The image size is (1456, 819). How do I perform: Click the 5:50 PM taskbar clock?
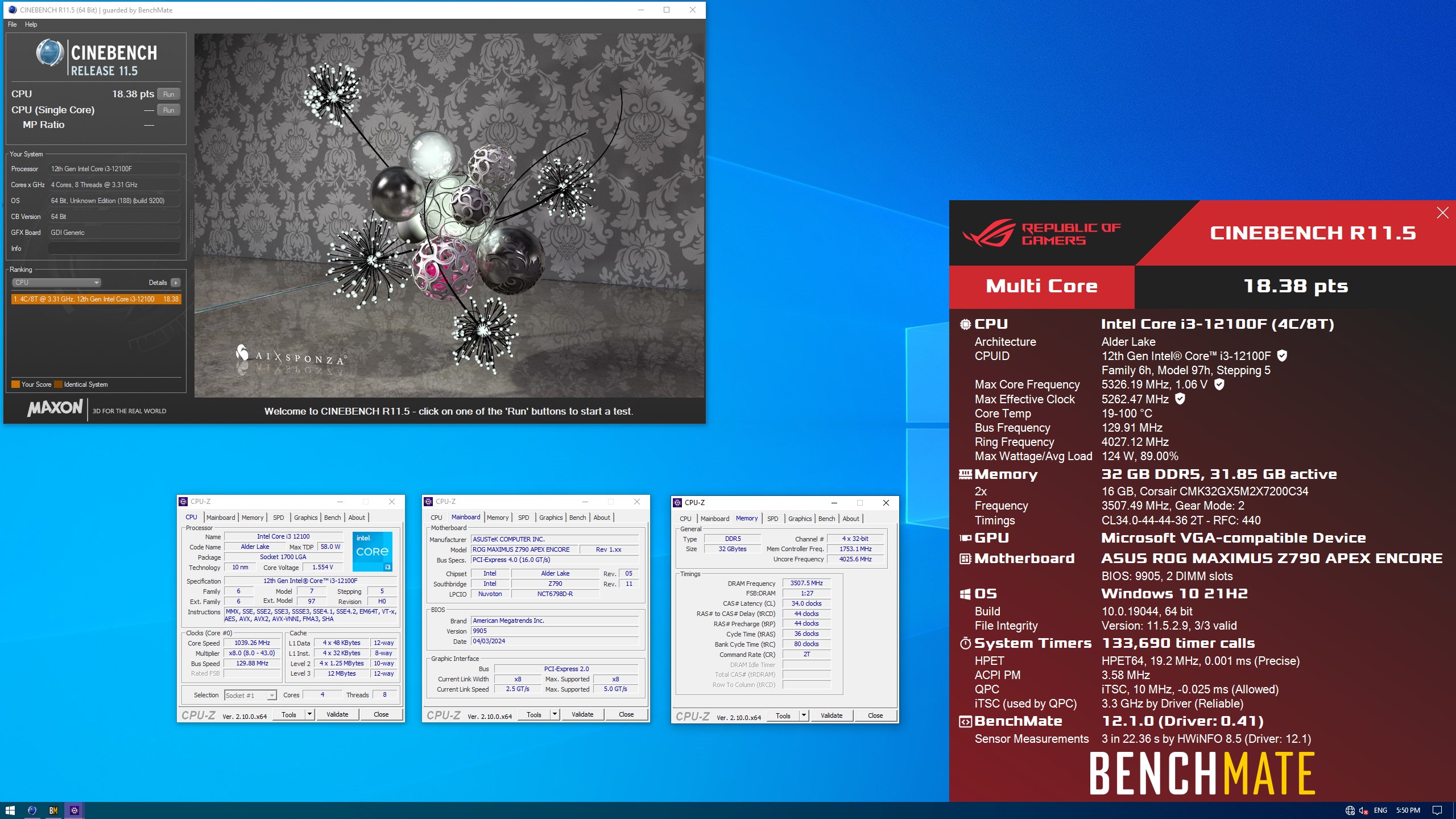[x=1408, y=810]
